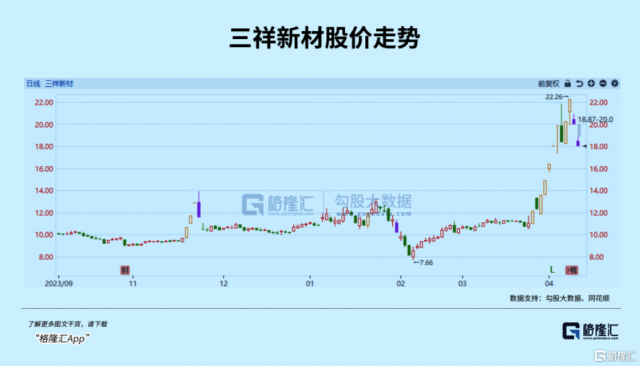Viewport: 640px width, 366px height.
Task: Click the red marker beside the L icon
Action: pos(571,270)
